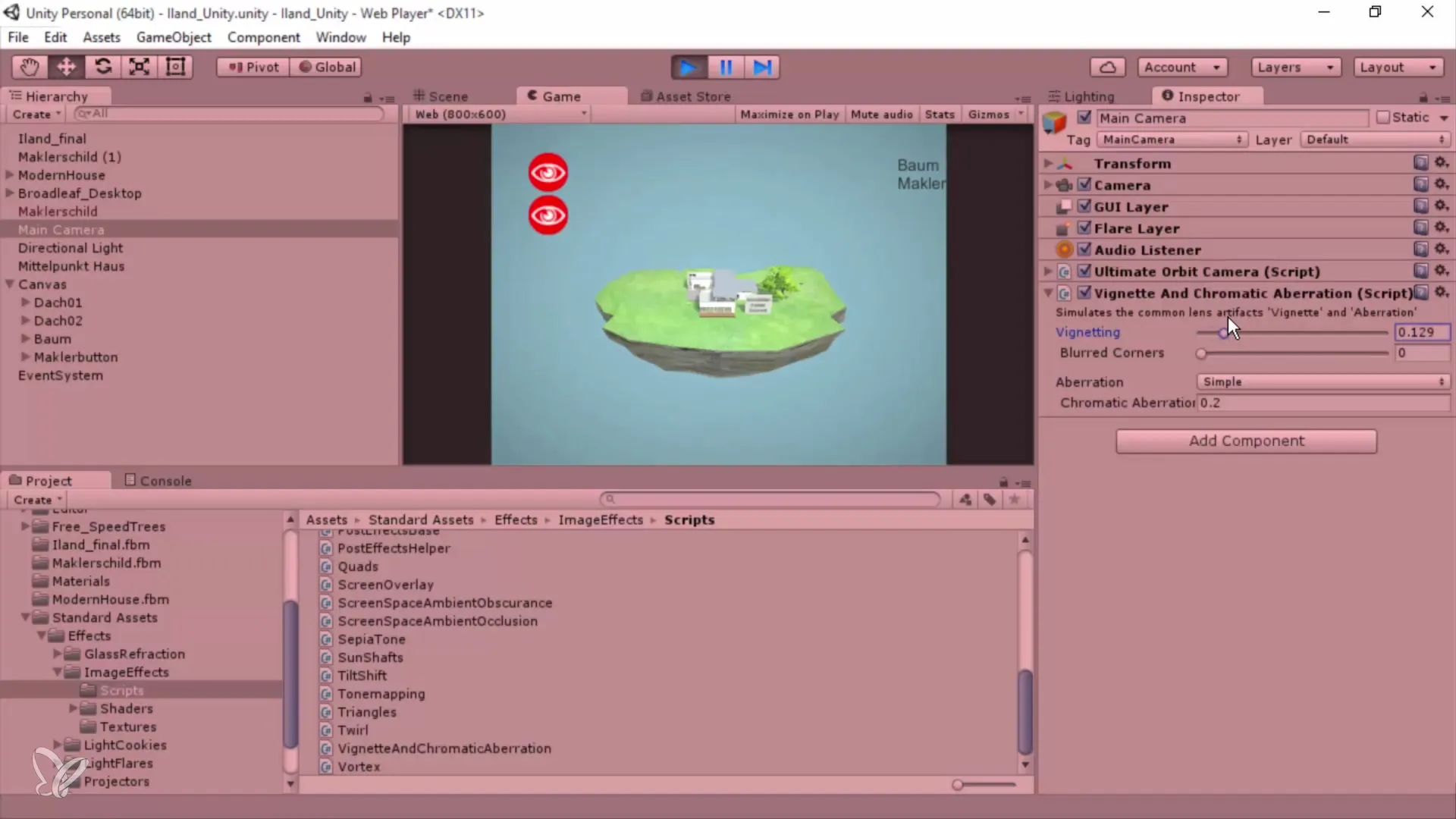Screen dimensions: 1456x819
Task: Switch to the Asset Store tab
Action: tap(686, 96)
